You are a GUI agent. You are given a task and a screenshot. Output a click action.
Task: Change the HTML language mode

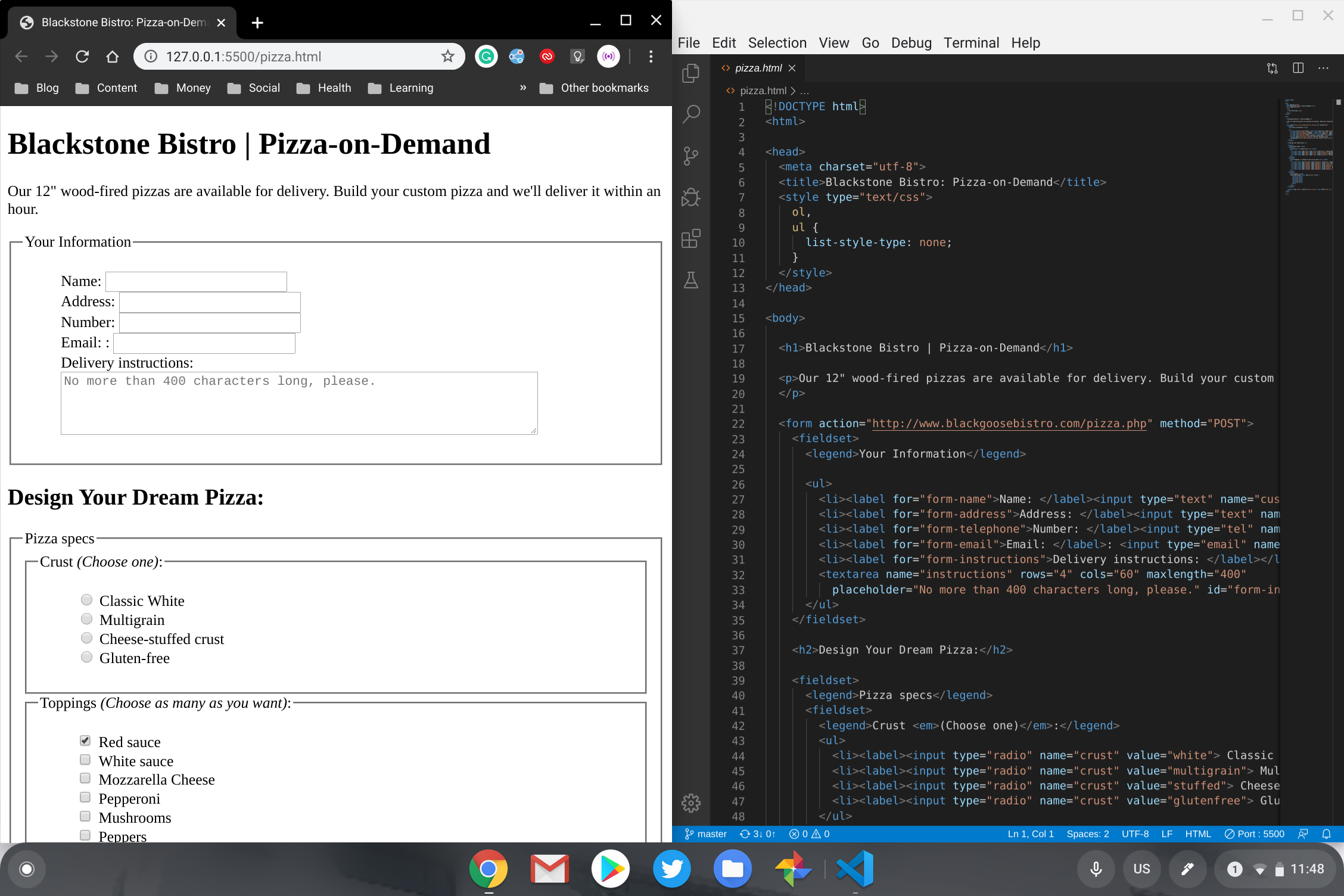[1197, 834]
